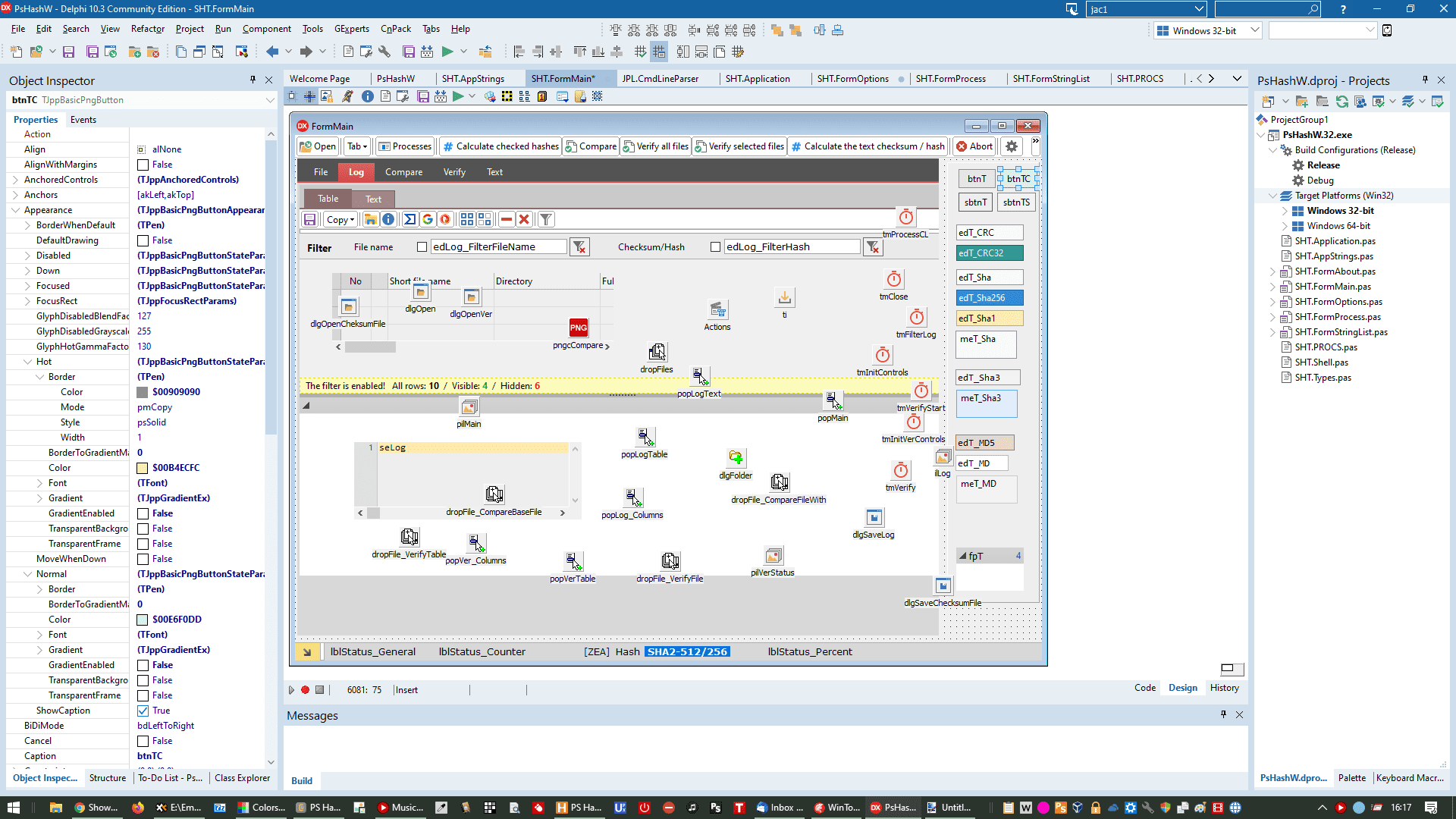Toggle the MoveWhenDown checkbox

tap(143, 559)
